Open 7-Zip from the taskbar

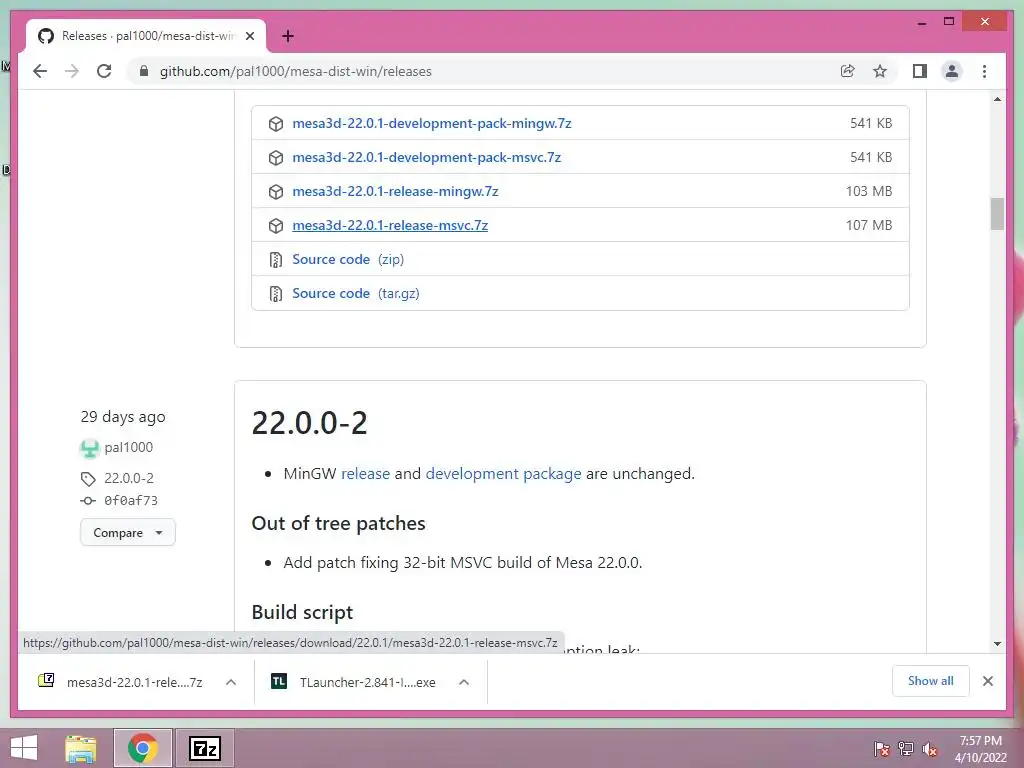pos(204,748)
